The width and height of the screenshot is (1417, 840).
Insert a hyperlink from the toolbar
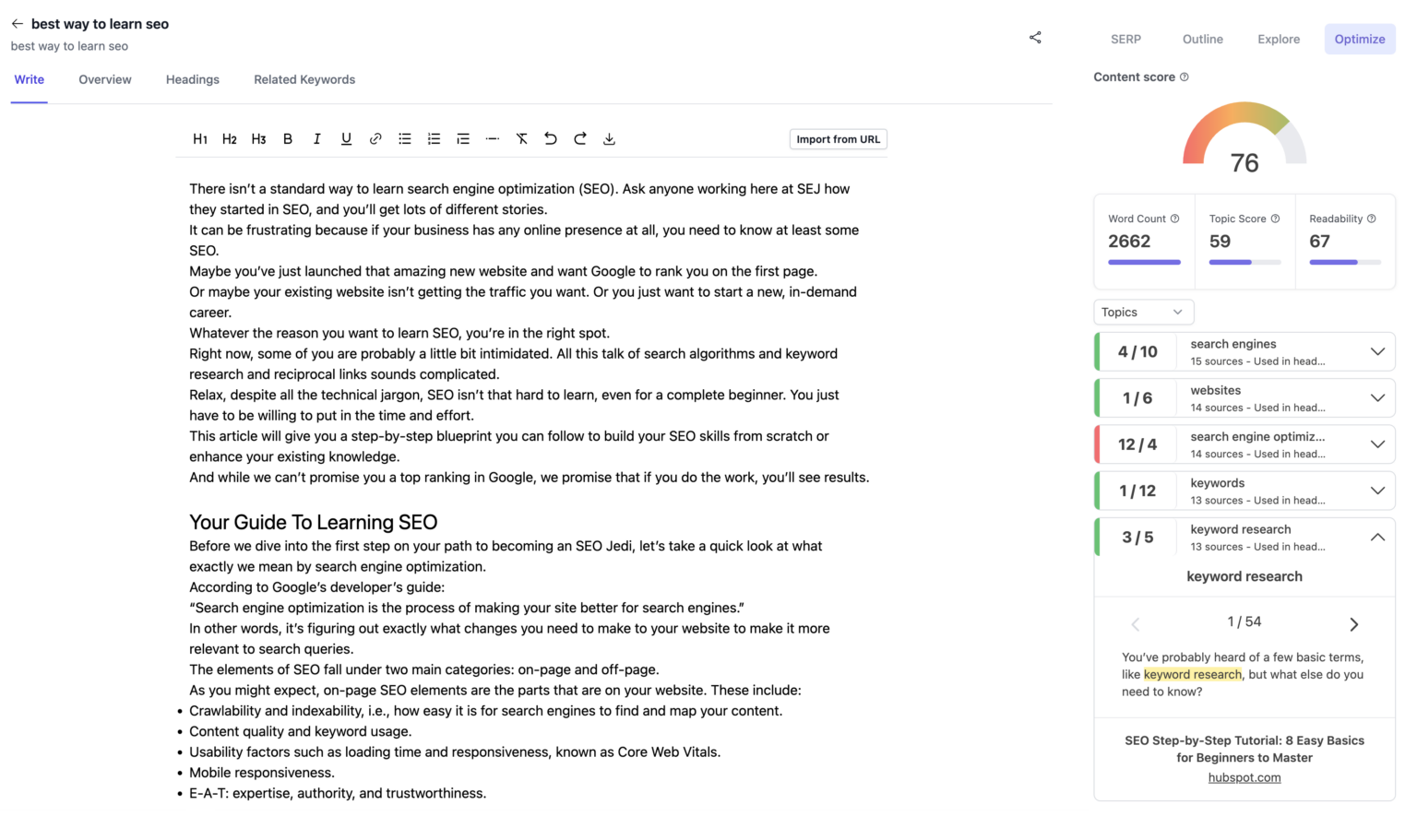(x=375, y=138)
